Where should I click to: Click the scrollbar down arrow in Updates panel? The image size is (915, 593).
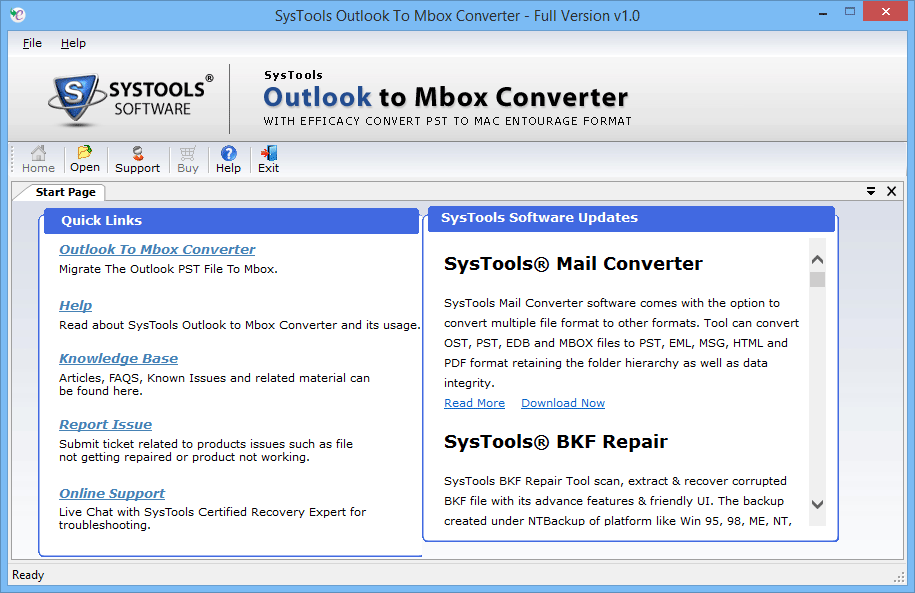[x=817, y=505]
